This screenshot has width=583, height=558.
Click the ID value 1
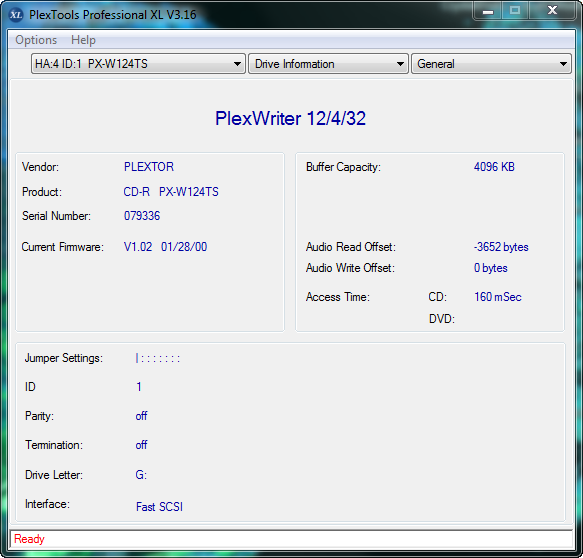pyautogui.click(x=139, y=387)
